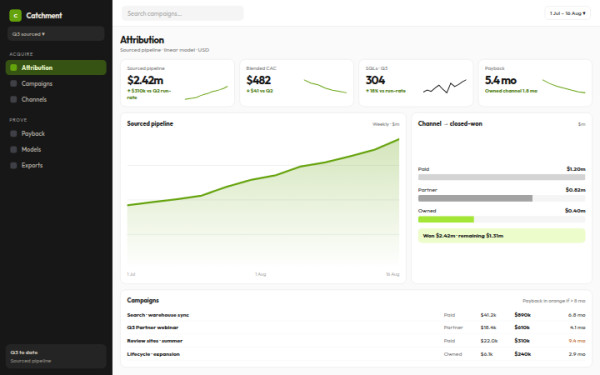Click the orange 9.4 mo payback cell
The width and height of the screenshot is (600, 375).
(577, 341)
